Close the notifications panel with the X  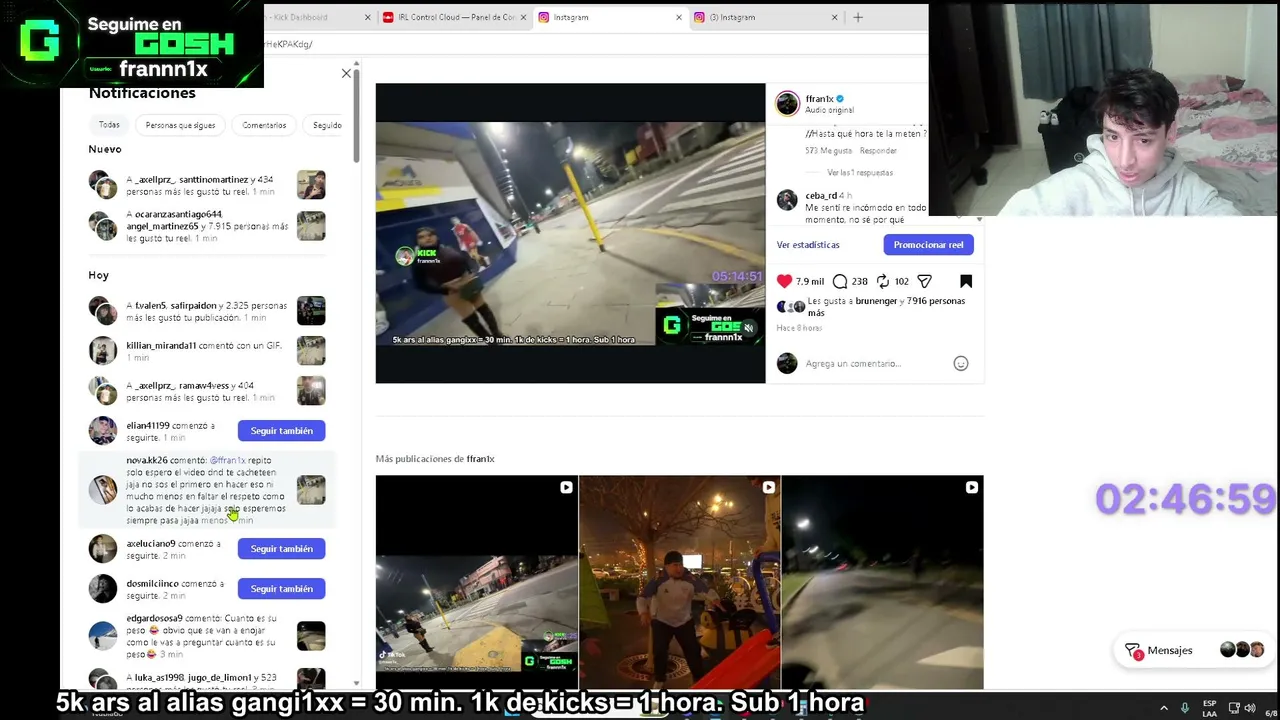346,73
